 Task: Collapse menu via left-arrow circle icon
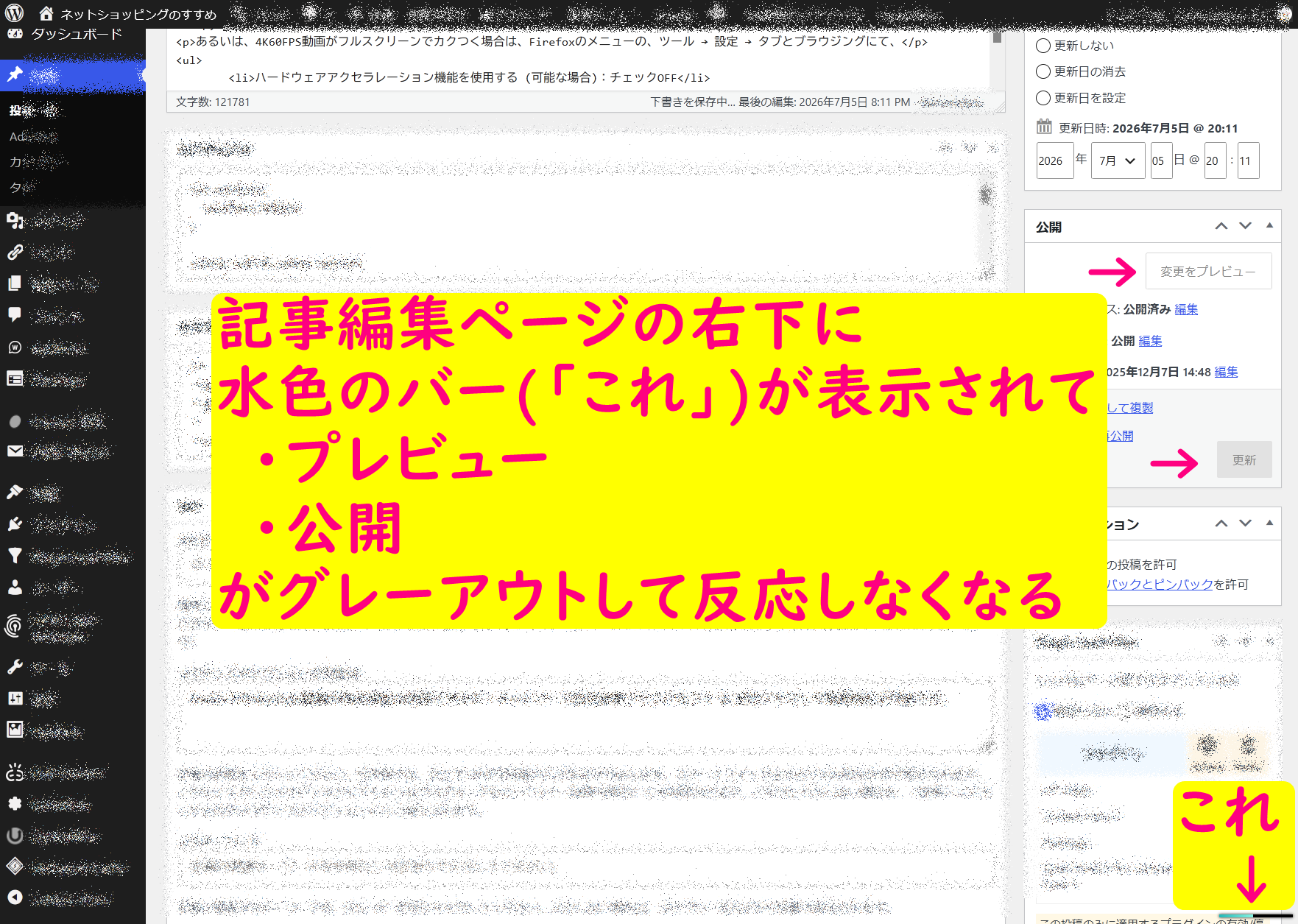(x=15, y=897)
